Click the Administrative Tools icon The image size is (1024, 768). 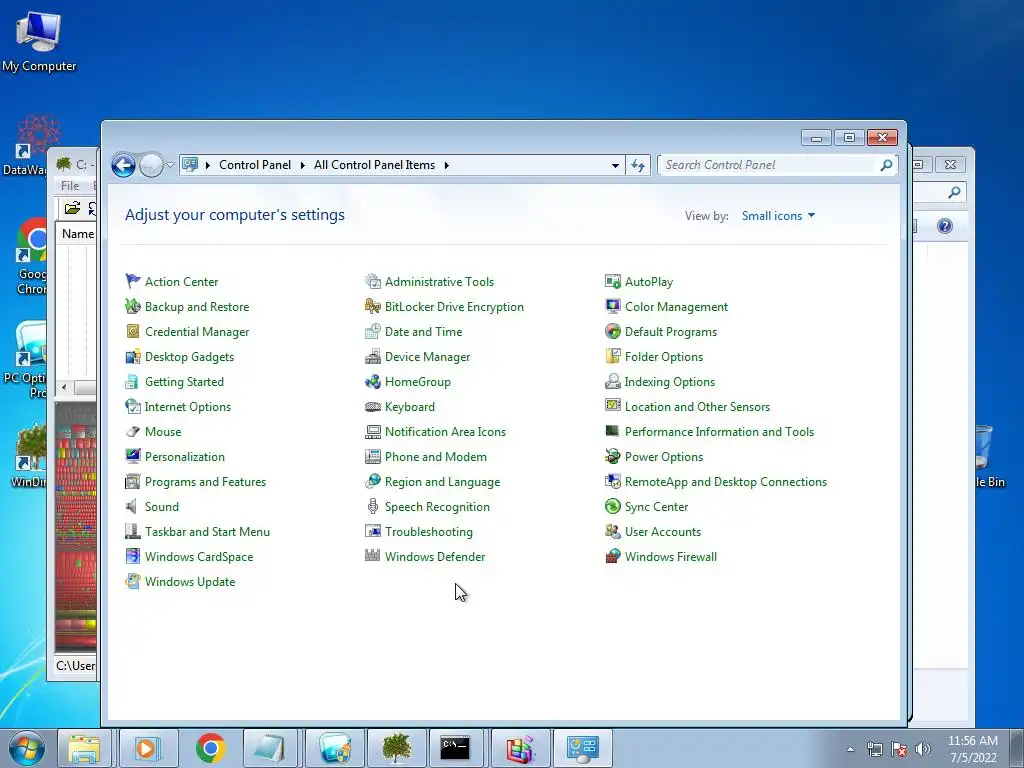[x=373, y=281]
